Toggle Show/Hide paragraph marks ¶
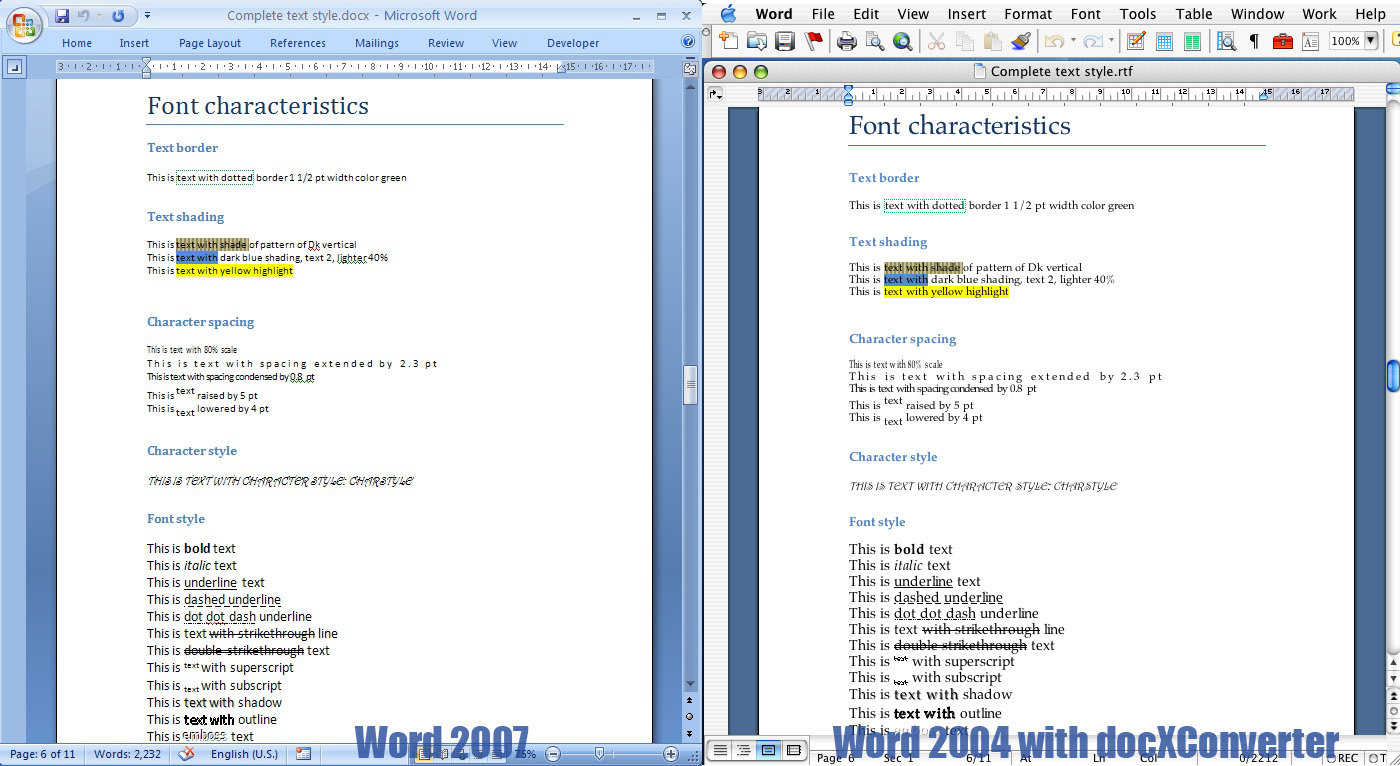 point(1254,41)
